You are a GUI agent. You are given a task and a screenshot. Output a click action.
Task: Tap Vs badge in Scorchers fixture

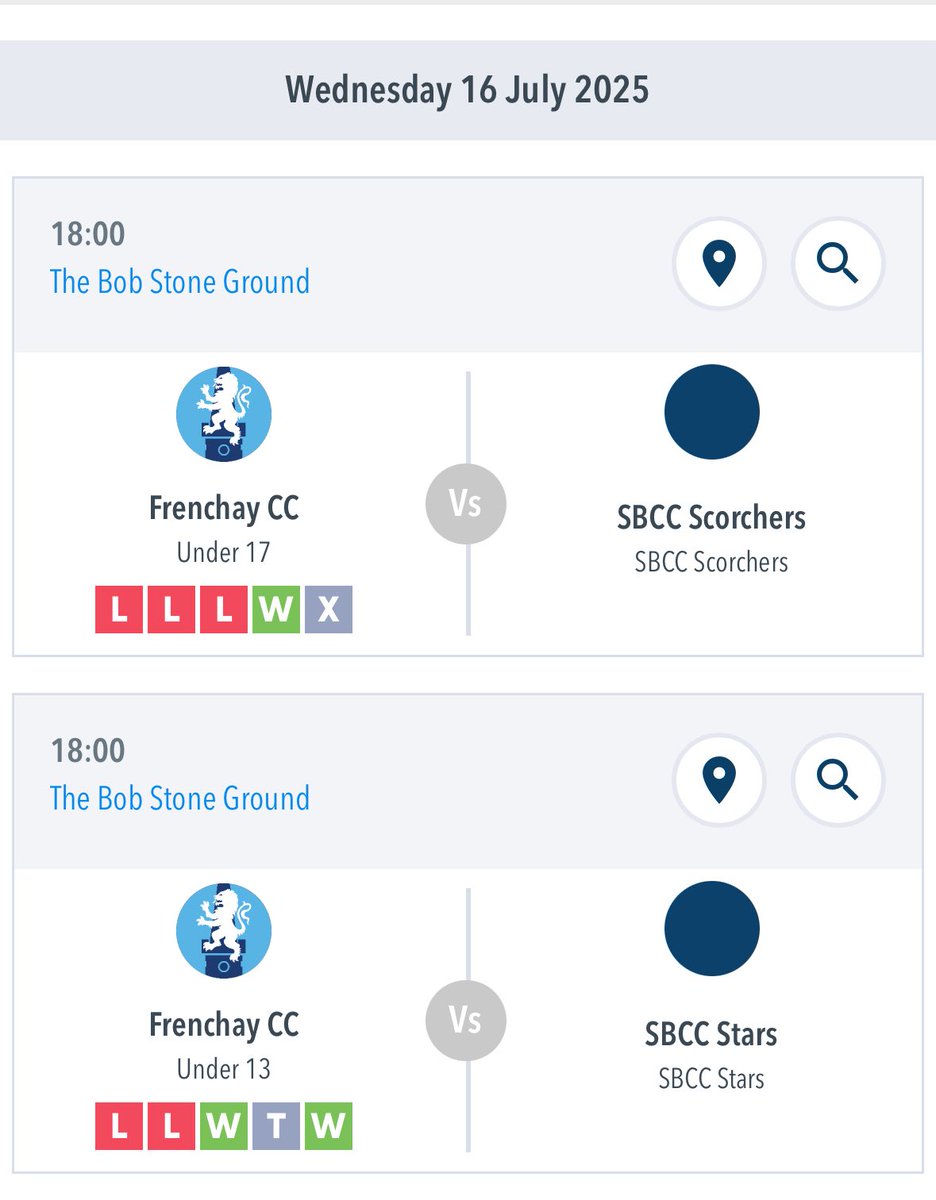point(466,503)
